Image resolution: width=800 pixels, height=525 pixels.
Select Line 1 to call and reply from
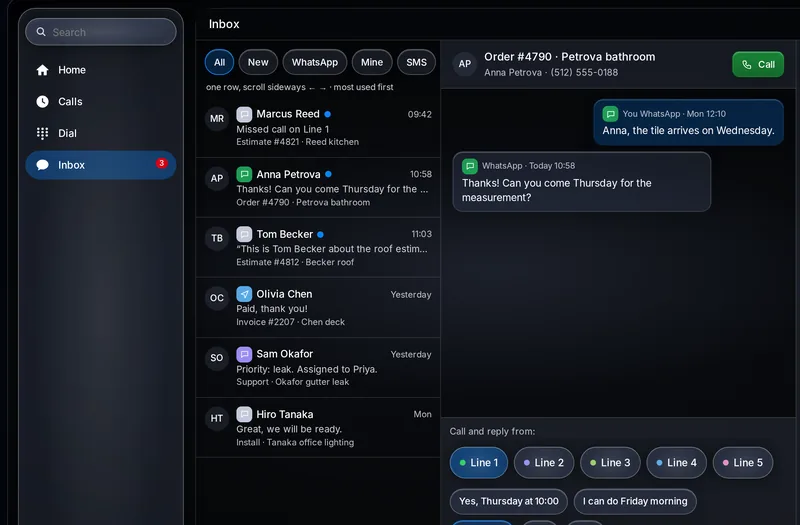479,463
